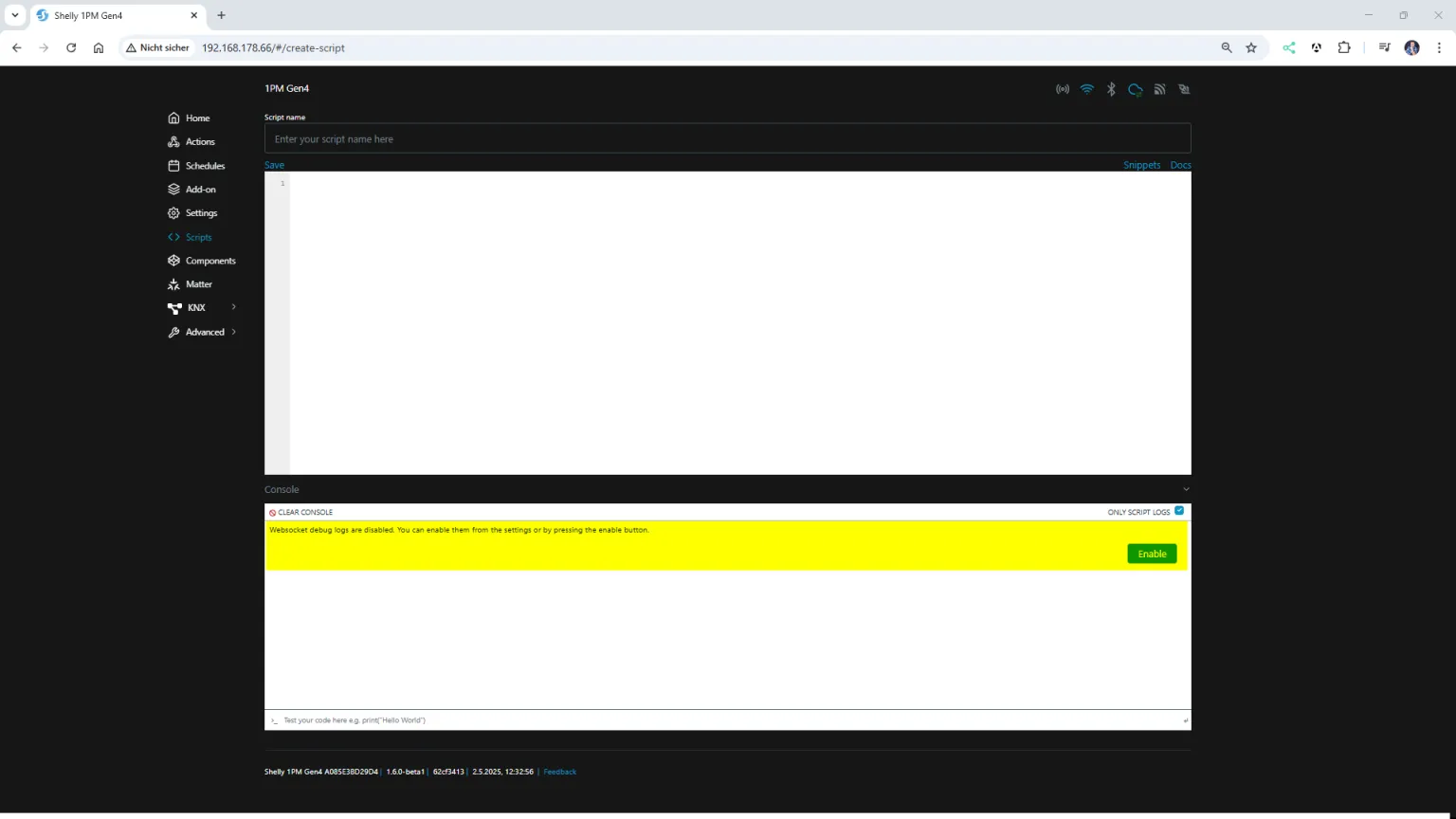The height and width of the screenshot is (819, 1456).
Task: Open the Home section in the sidebar
Action: [x=197, y=118]
